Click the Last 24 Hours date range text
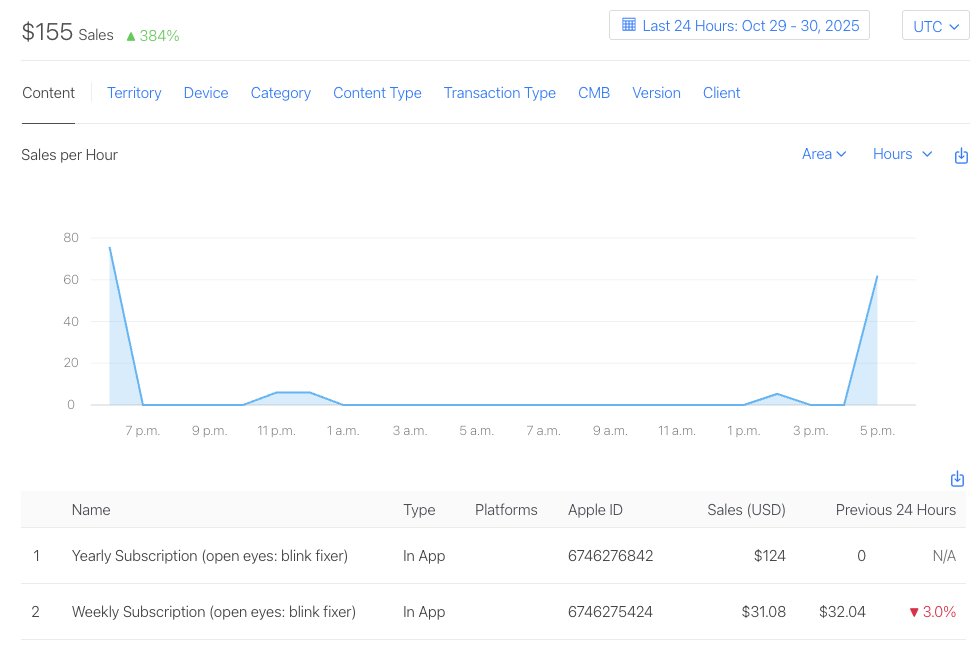The height and width of the screenshot is (650, 978). (751, 26)
